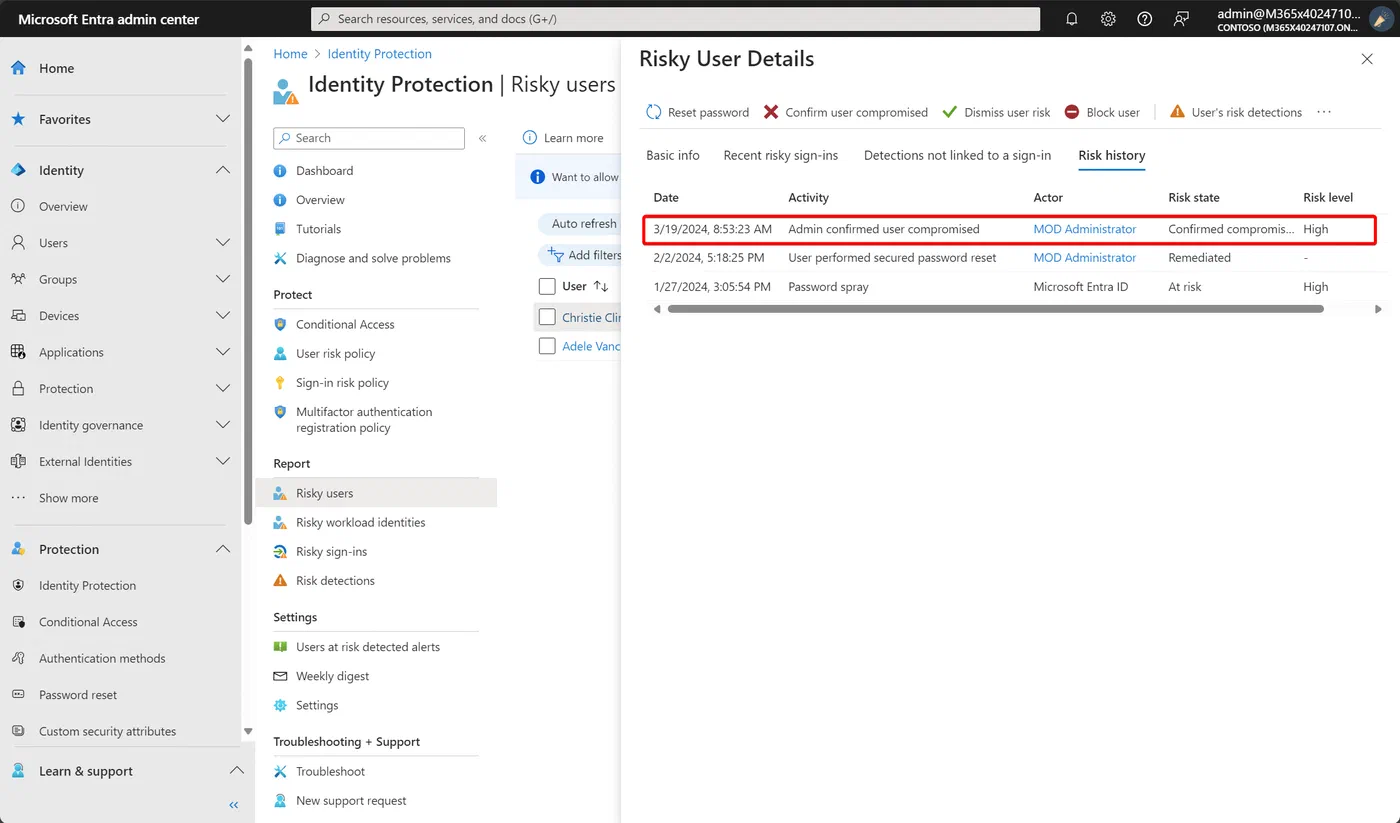Click MOD Administrator link in 2/2/2024 row
The width and height of the screenshot is (1400, 823).
[x=1085, y=257]
